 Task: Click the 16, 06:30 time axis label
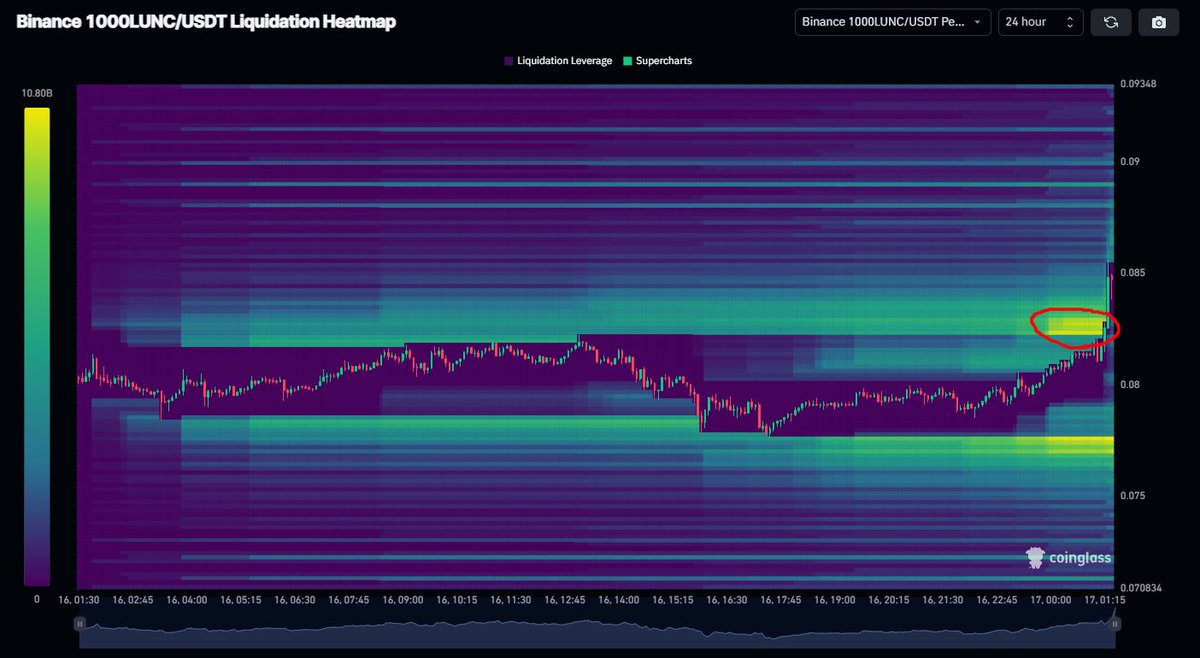point(295,600)
